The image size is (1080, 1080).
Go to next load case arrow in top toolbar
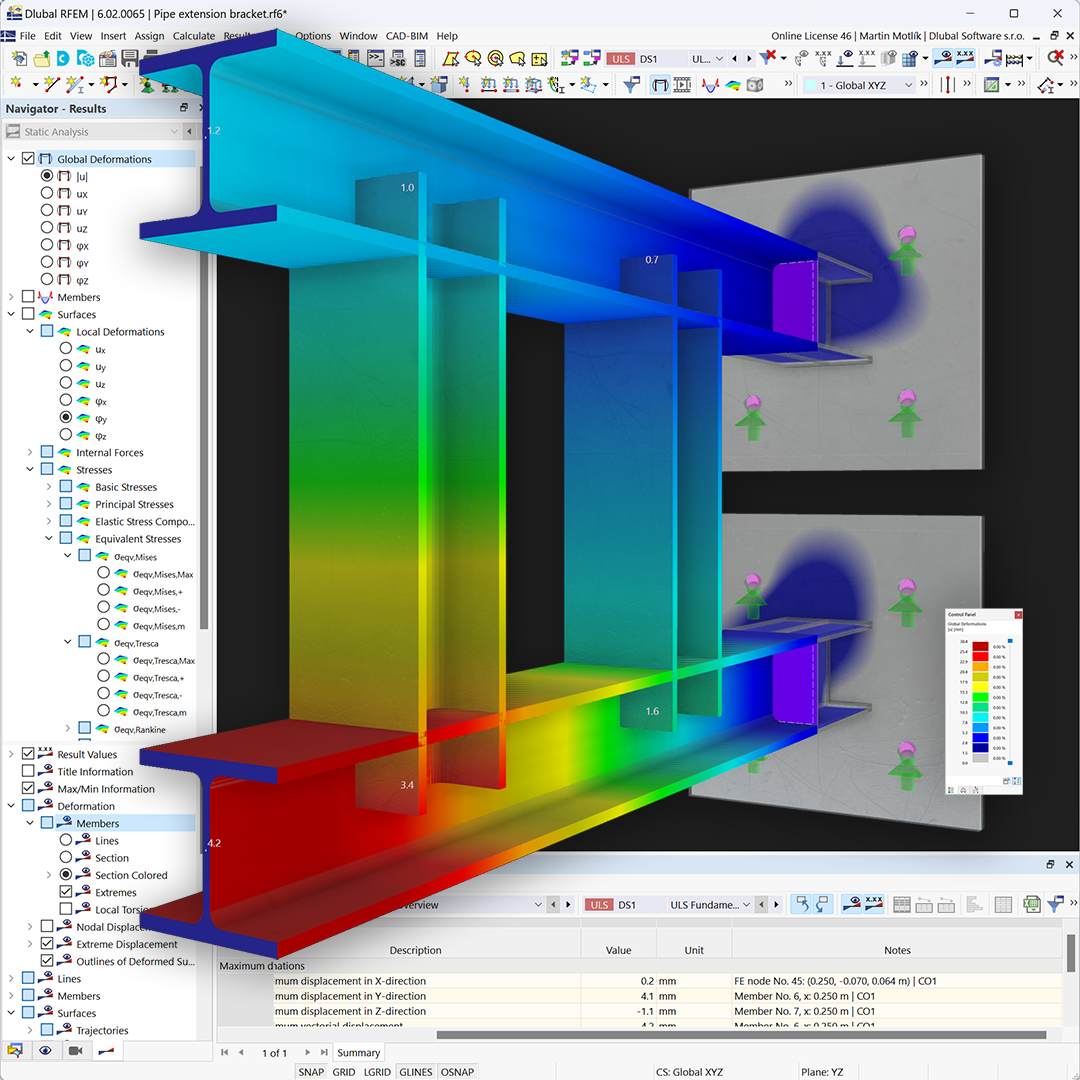(x=749, y=59)
